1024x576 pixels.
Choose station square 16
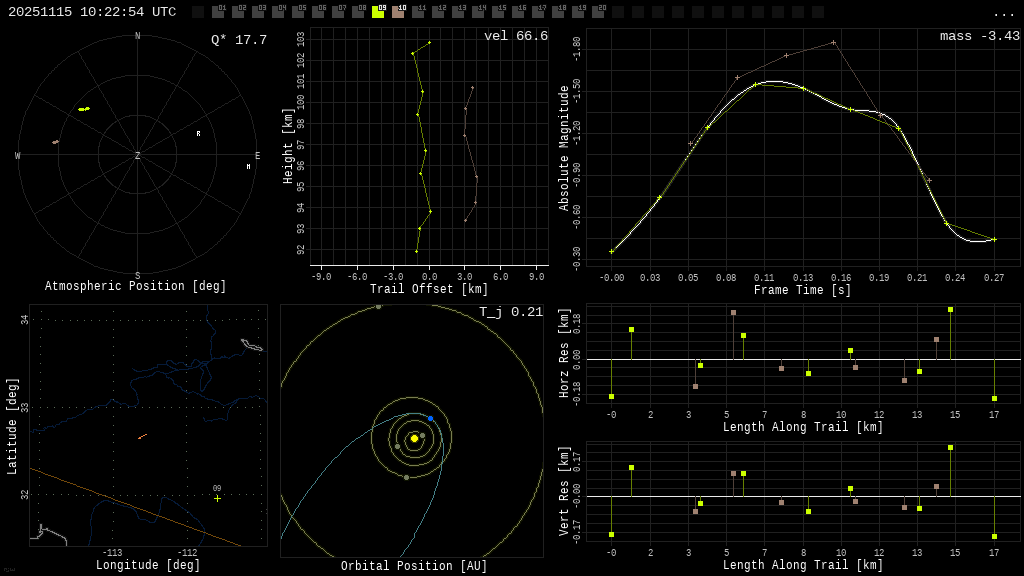(517, 12)
